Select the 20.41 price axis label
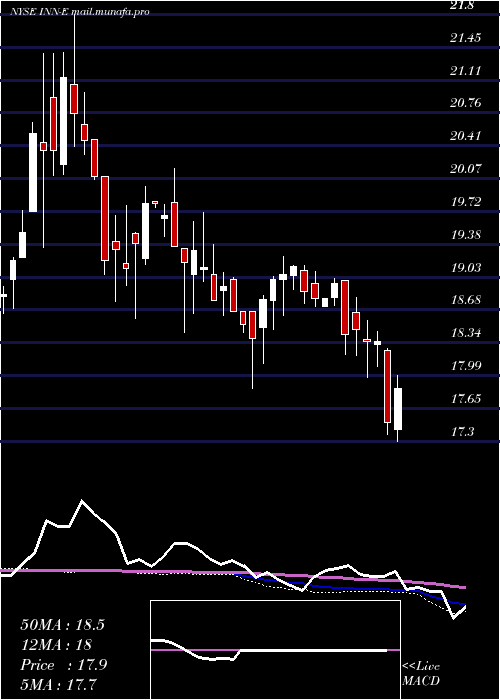 466,136
